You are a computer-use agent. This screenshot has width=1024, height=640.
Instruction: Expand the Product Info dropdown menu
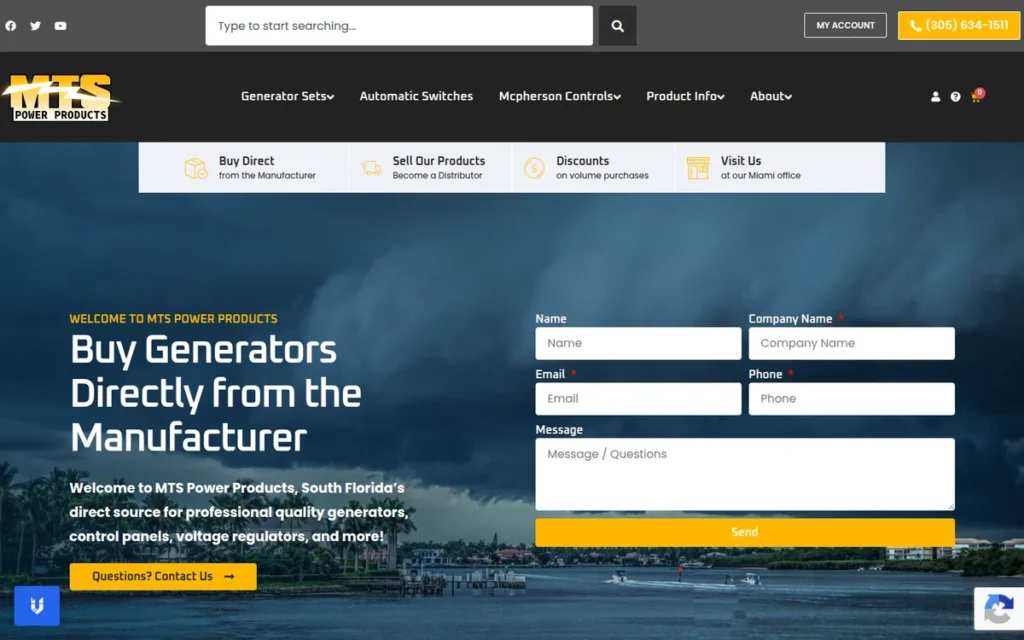coord(685,96)
